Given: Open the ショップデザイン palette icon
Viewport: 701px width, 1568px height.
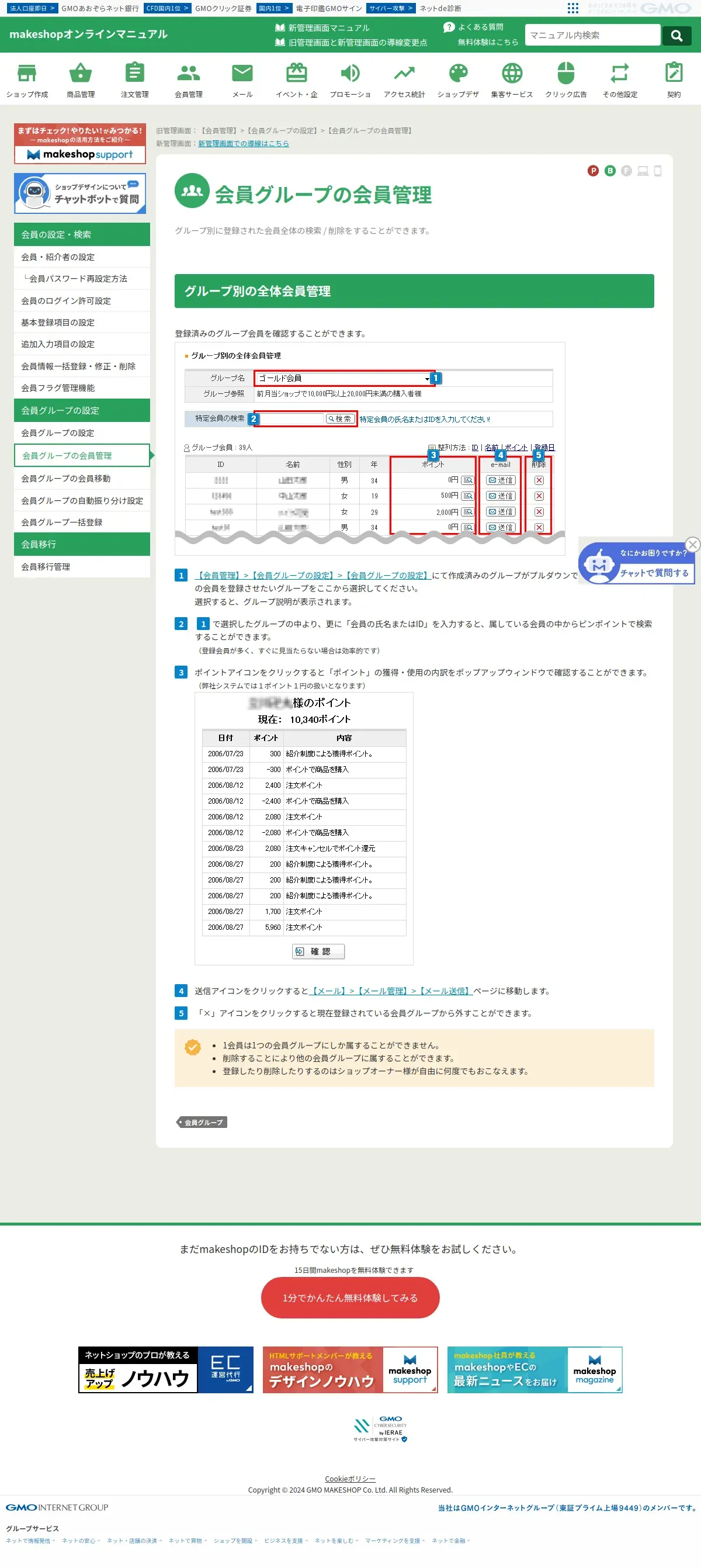Looking at the screenshot, I should [x=458, y=73].
